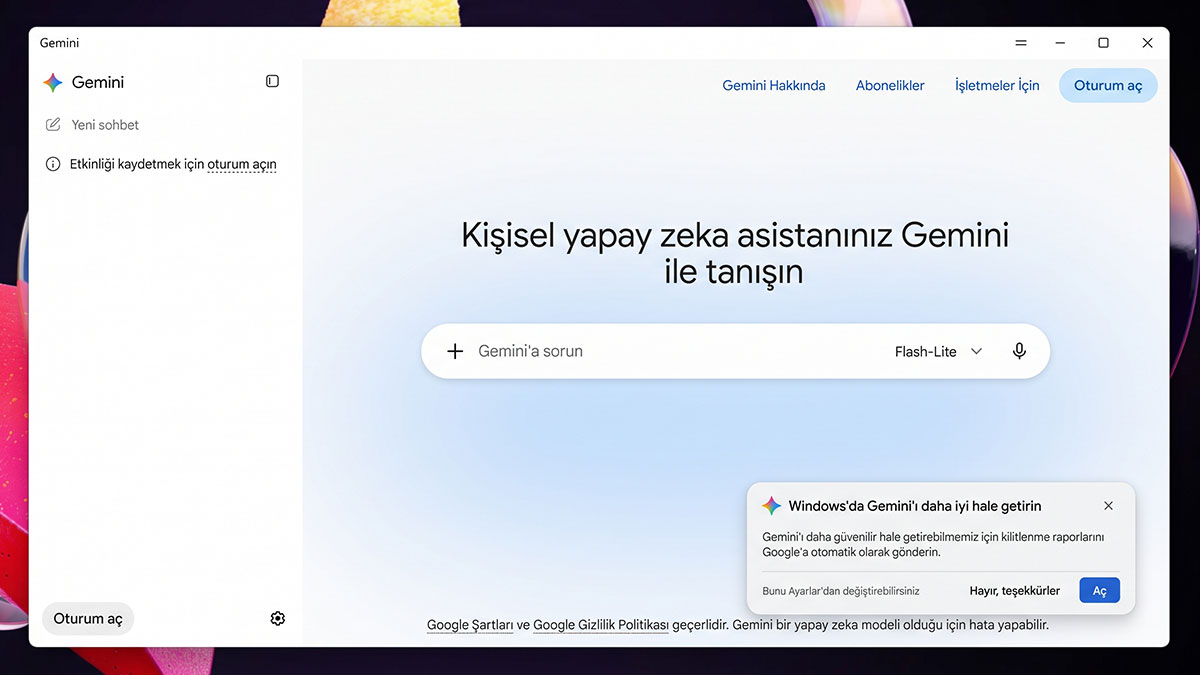Click Kişisel yapay zeka asistanınız heading
The height and width of the screenshot is (675, 1200).
click(735, 253)
